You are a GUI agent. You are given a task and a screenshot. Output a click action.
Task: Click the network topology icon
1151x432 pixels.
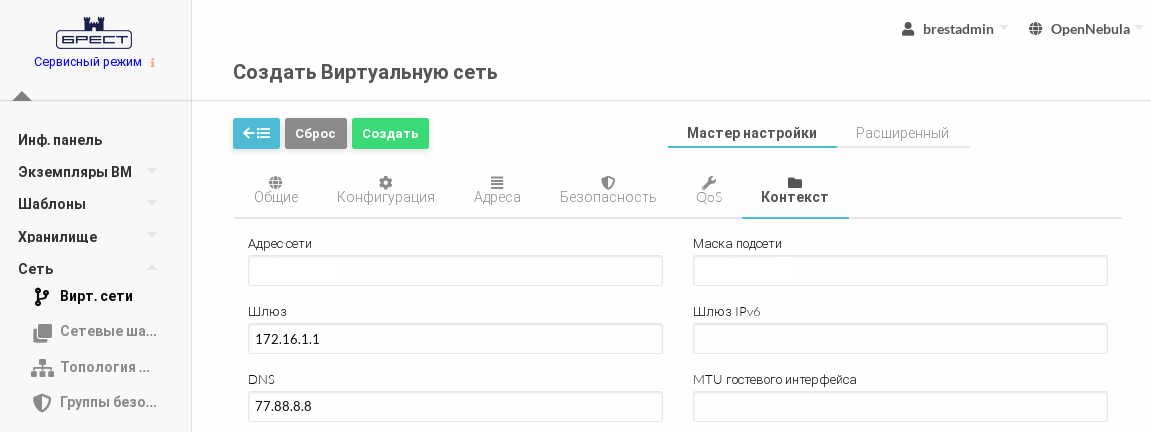pyautogui.click(x=42, y=367)
